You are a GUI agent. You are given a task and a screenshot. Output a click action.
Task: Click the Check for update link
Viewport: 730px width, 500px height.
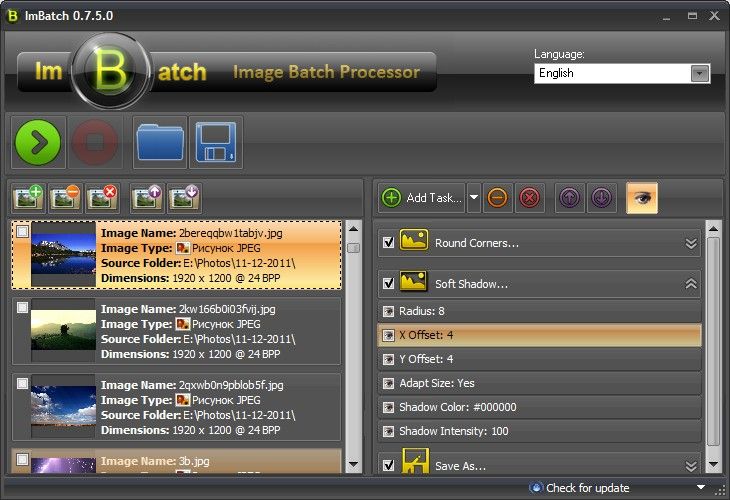tap(586, 488)
